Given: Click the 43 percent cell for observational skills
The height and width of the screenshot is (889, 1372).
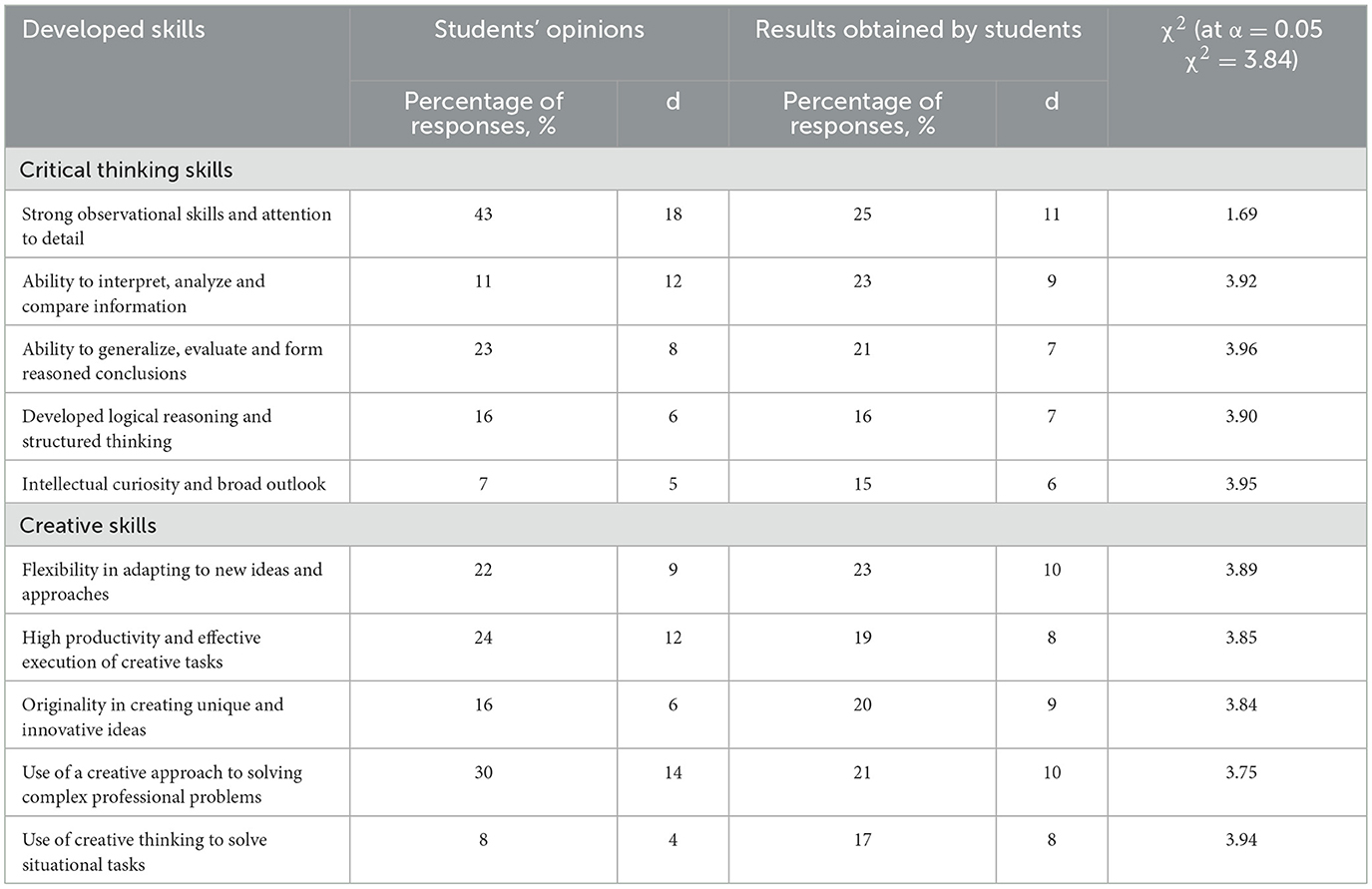Looking at the screenshot, I should [x=483, y=214].
